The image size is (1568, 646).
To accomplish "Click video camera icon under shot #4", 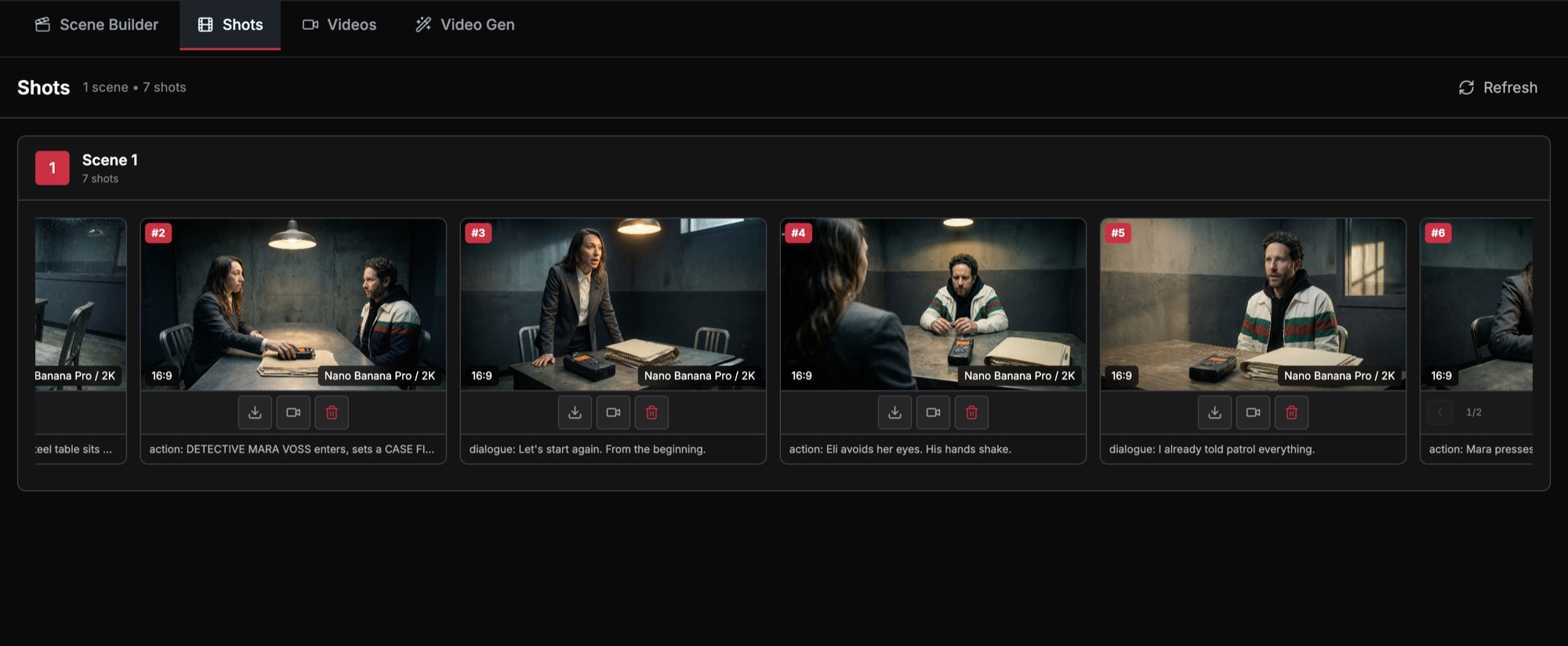I will [x=933, y=412].
